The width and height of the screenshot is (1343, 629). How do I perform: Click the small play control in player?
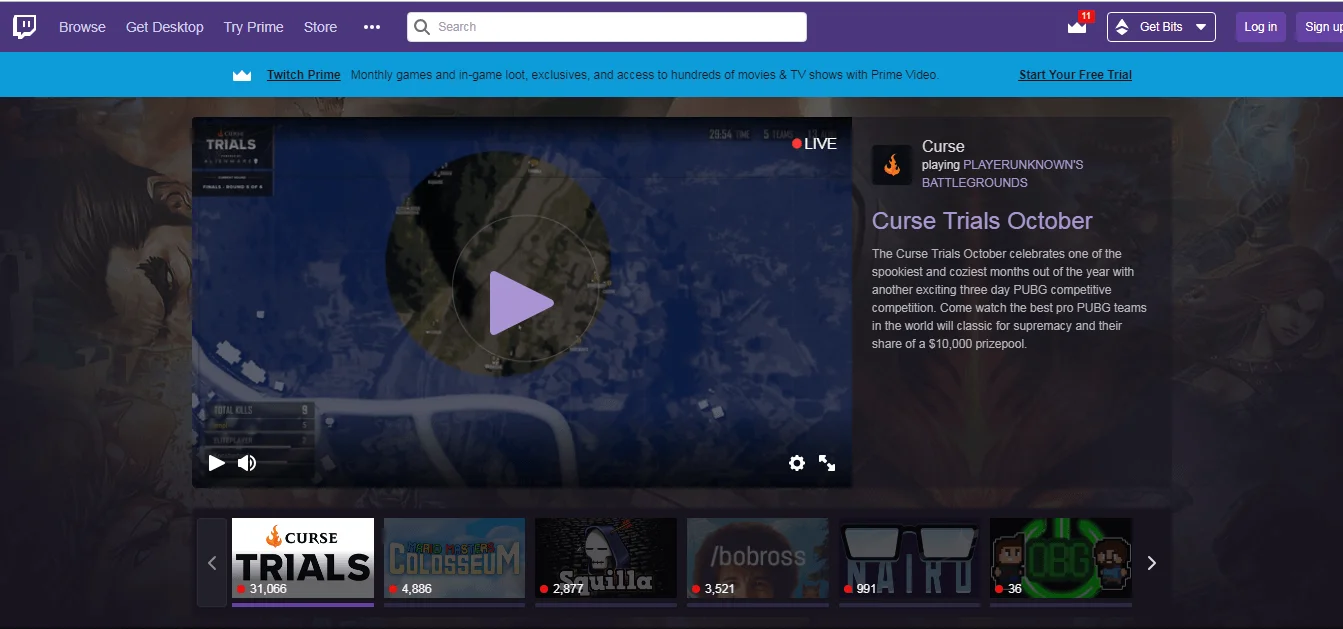[x=216, y=462]
